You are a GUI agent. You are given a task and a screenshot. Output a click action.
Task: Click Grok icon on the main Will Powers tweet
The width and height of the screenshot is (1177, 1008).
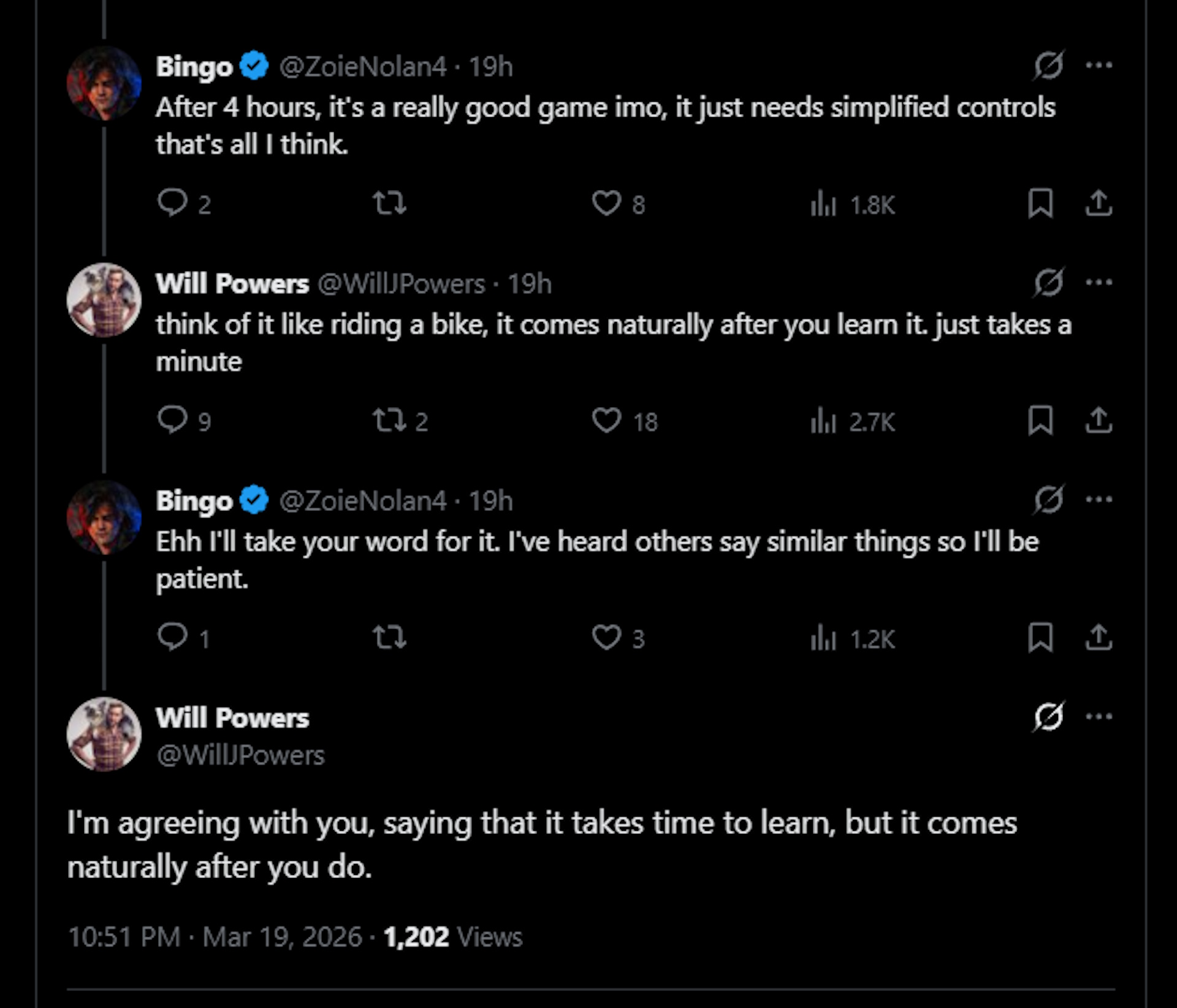point(1048,716)
